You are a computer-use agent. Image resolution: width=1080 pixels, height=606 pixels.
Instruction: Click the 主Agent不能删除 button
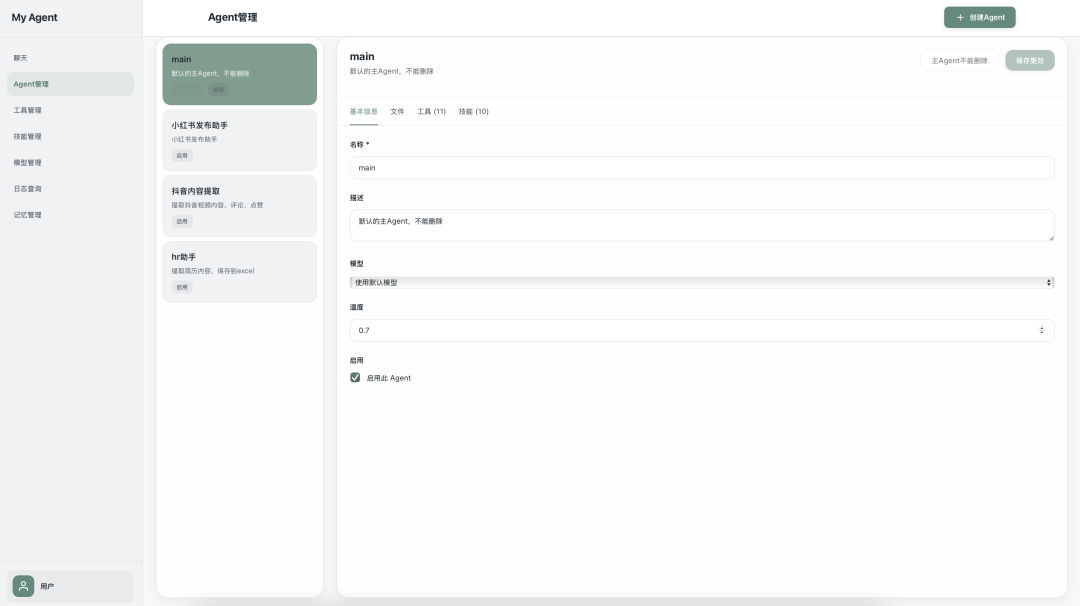(959, 61)
